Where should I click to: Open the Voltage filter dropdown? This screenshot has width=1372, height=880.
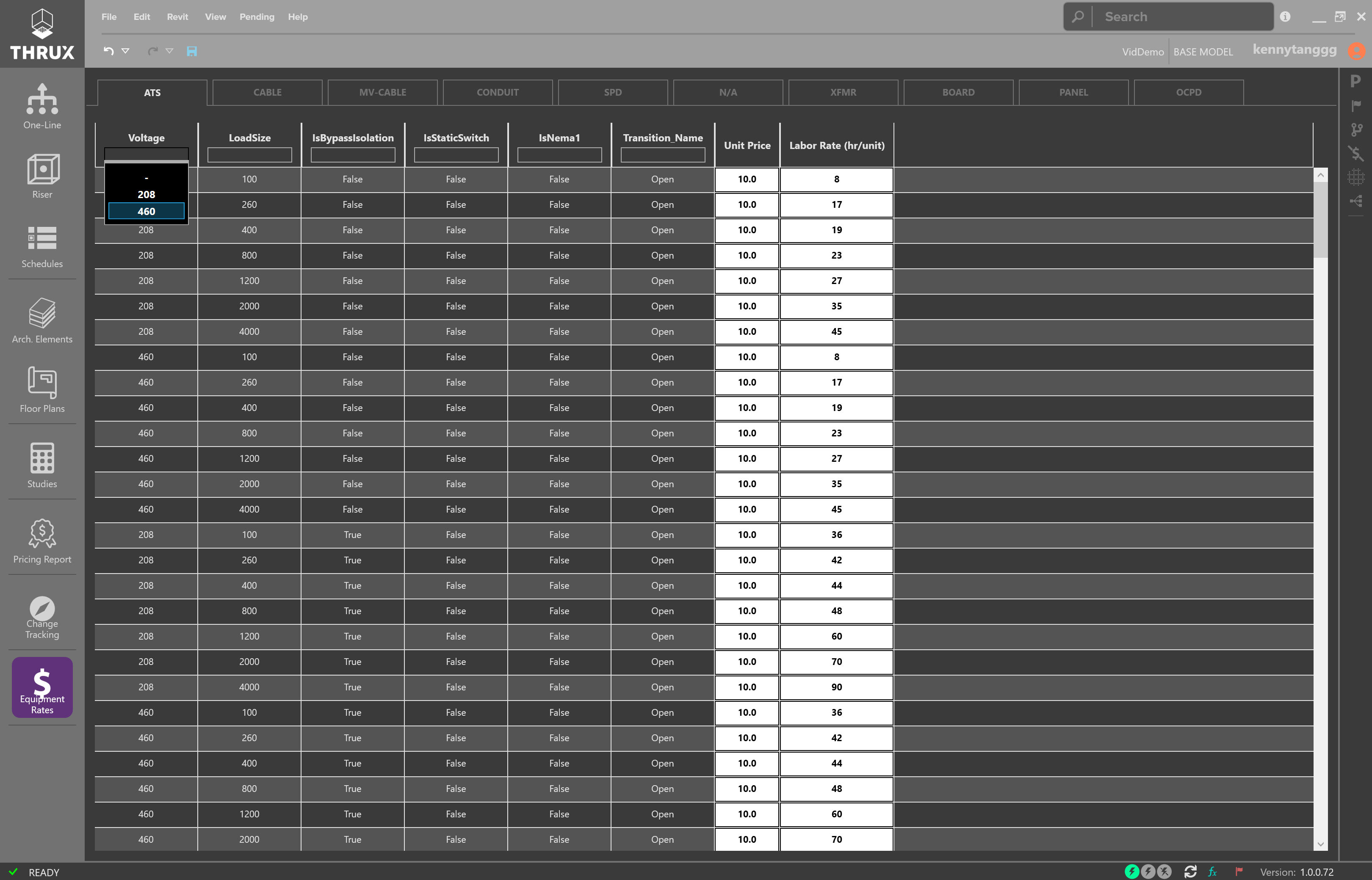click(147, 154)
